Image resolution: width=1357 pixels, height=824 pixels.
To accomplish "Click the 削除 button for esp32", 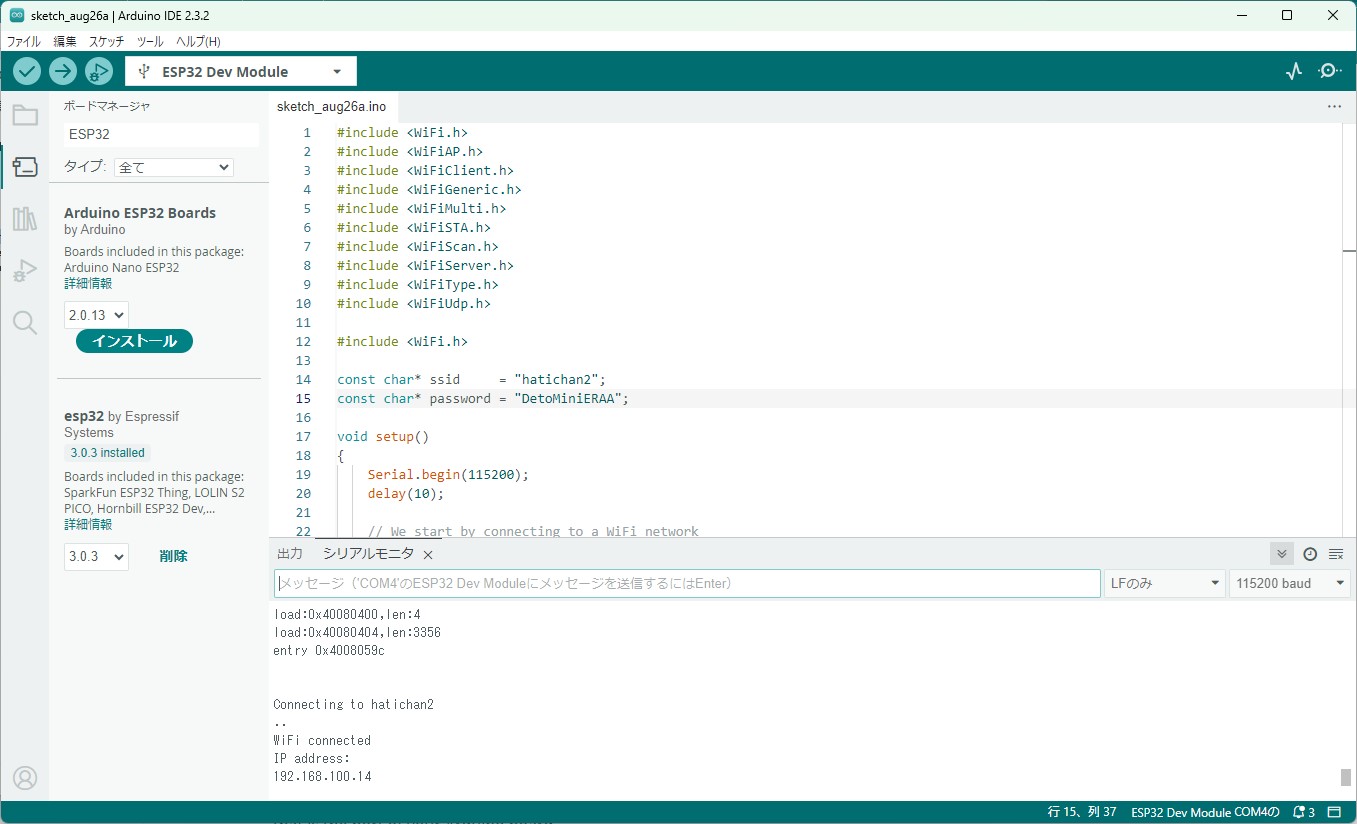I will (173, 556).
